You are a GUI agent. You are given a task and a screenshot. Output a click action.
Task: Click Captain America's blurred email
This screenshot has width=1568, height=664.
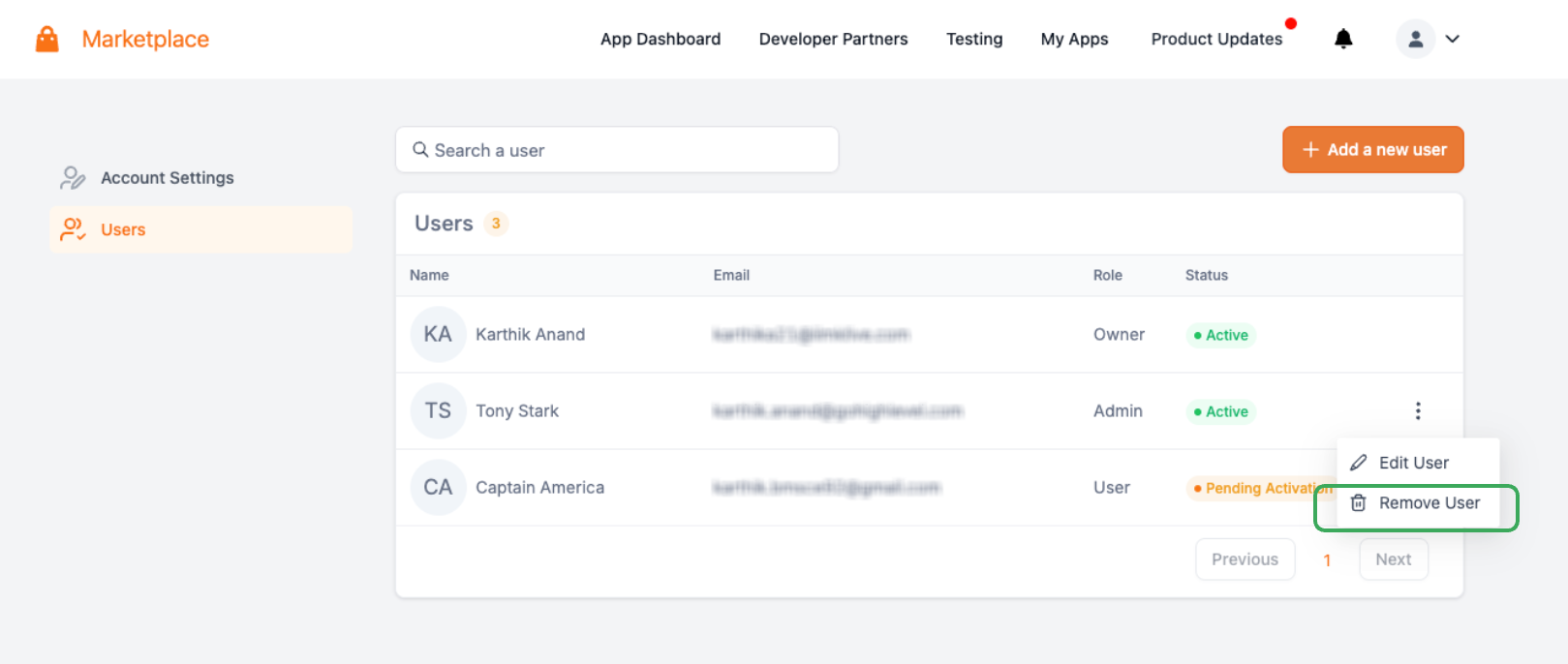(x=826, y=487)
